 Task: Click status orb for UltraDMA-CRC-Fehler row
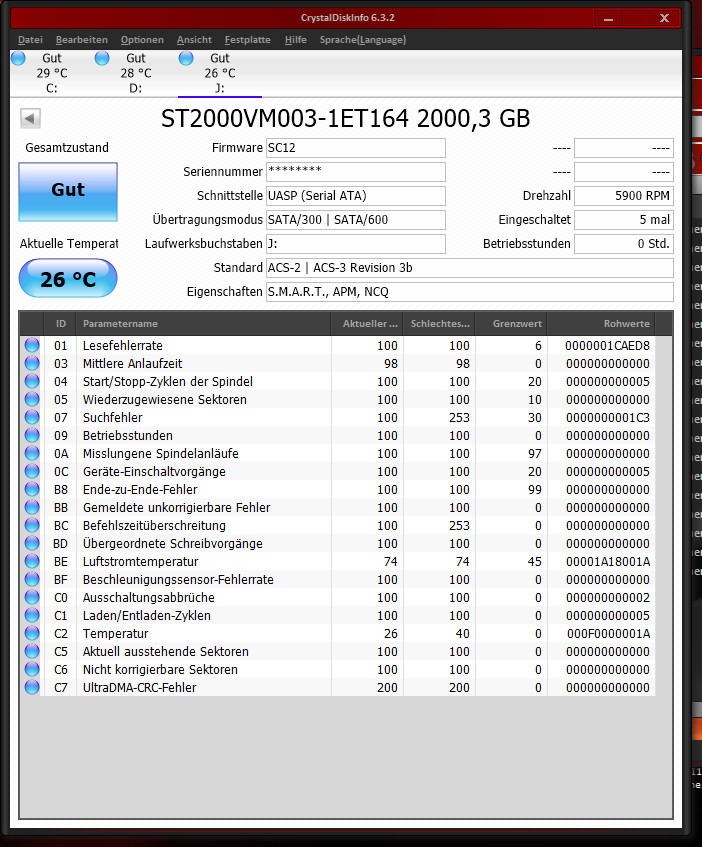coord(32,687)
